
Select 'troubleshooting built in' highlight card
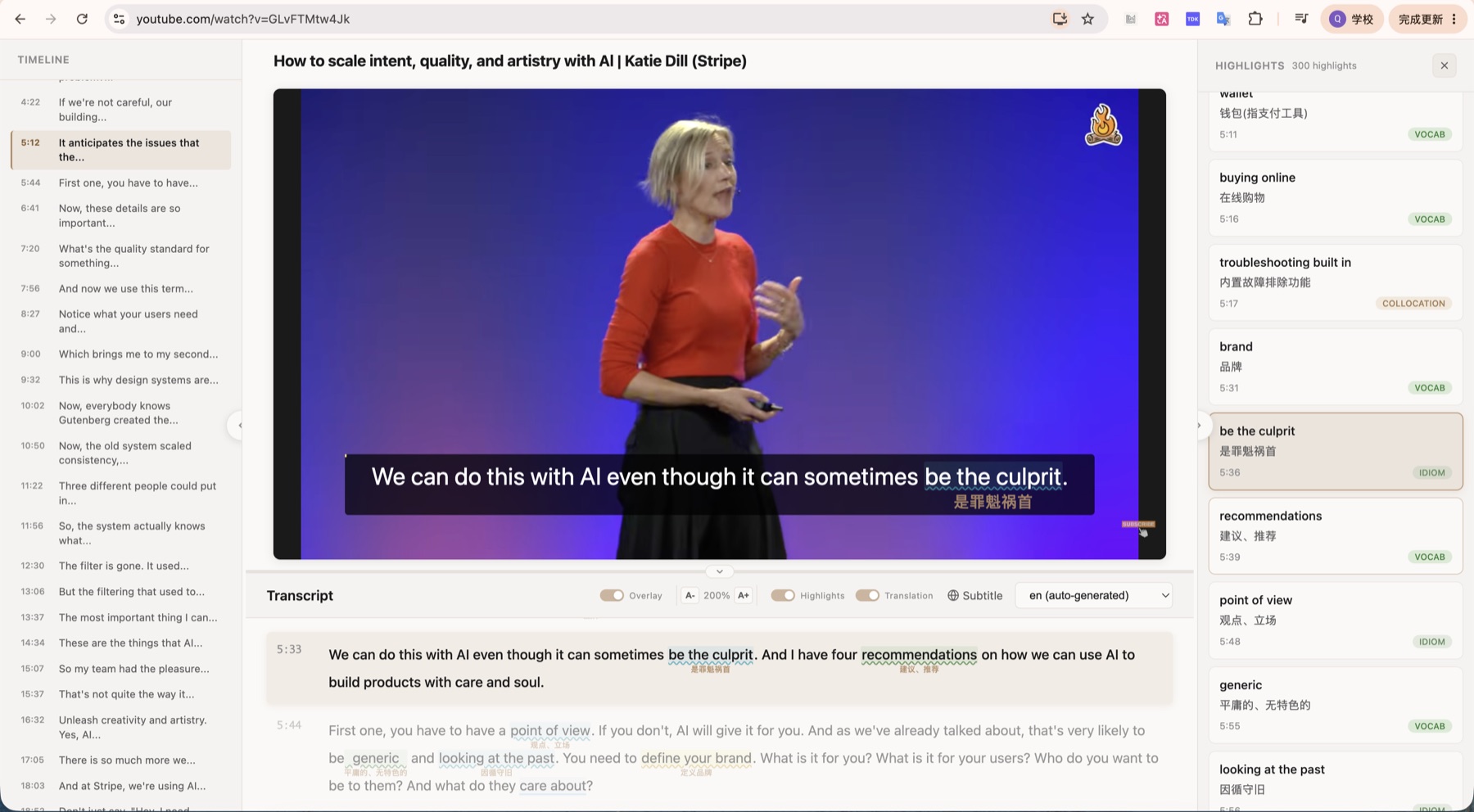[x=1336, y=282]
